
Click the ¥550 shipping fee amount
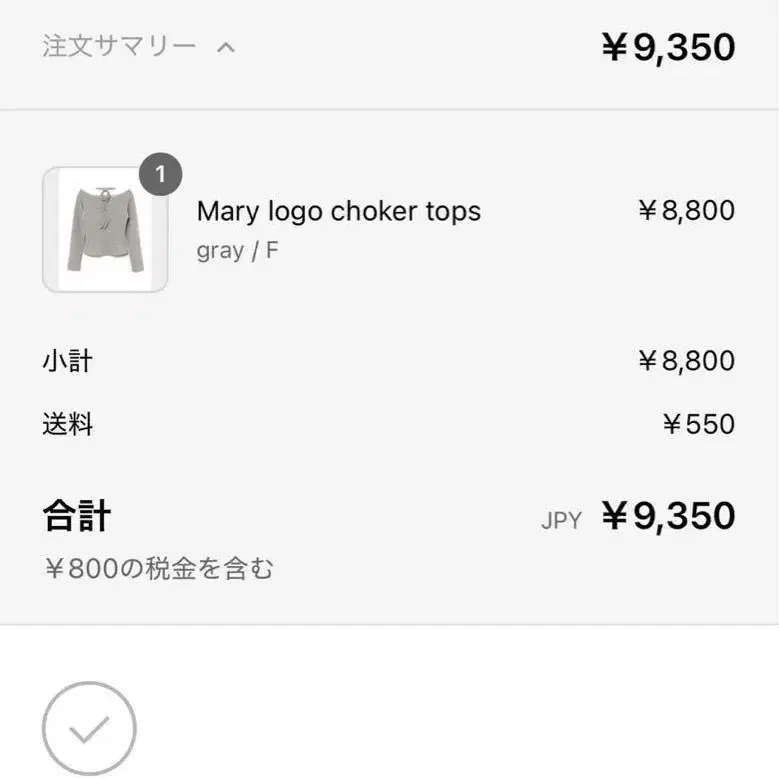(x=698, y=424)
